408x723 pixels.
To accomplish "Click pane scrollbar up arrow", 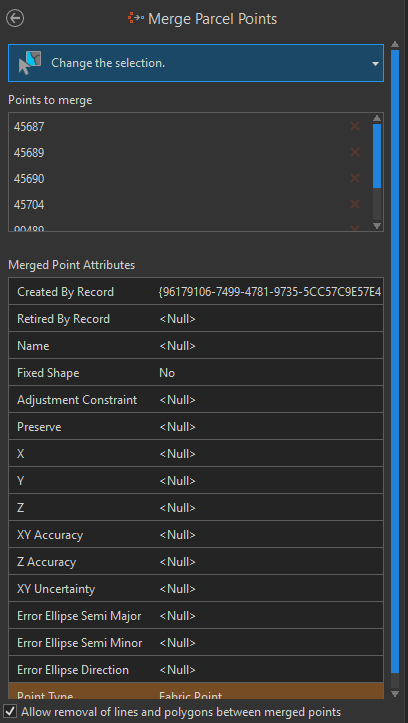I will 395,44.
